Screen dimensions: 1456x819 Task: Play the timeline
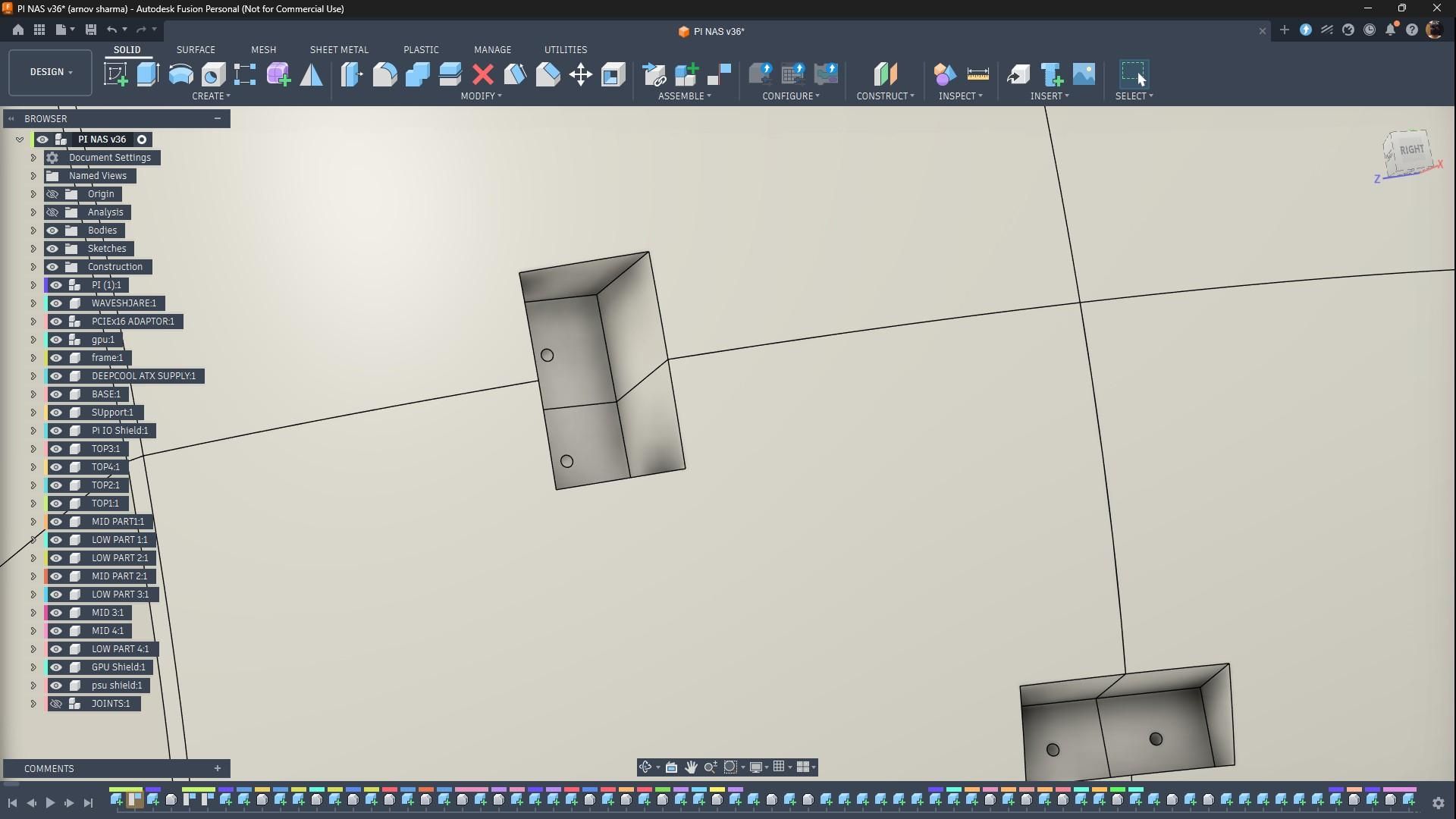coord(50,802)
